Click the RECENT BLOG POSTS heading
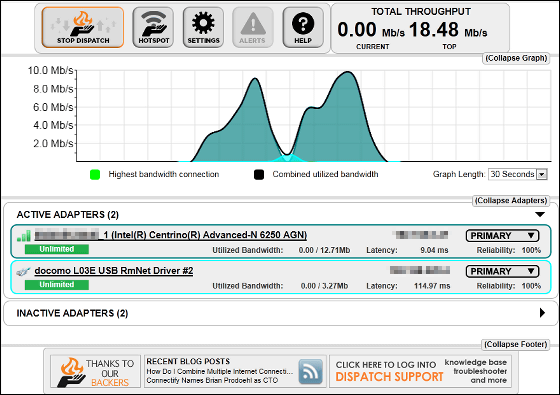Image resolution: width=560 pixels, height=395 pixels. click(188, 361)
